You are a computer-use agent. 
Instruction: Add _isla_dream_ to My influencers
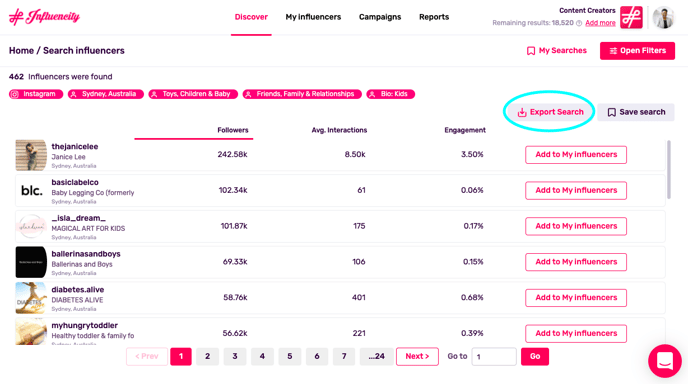coord(576,226)
